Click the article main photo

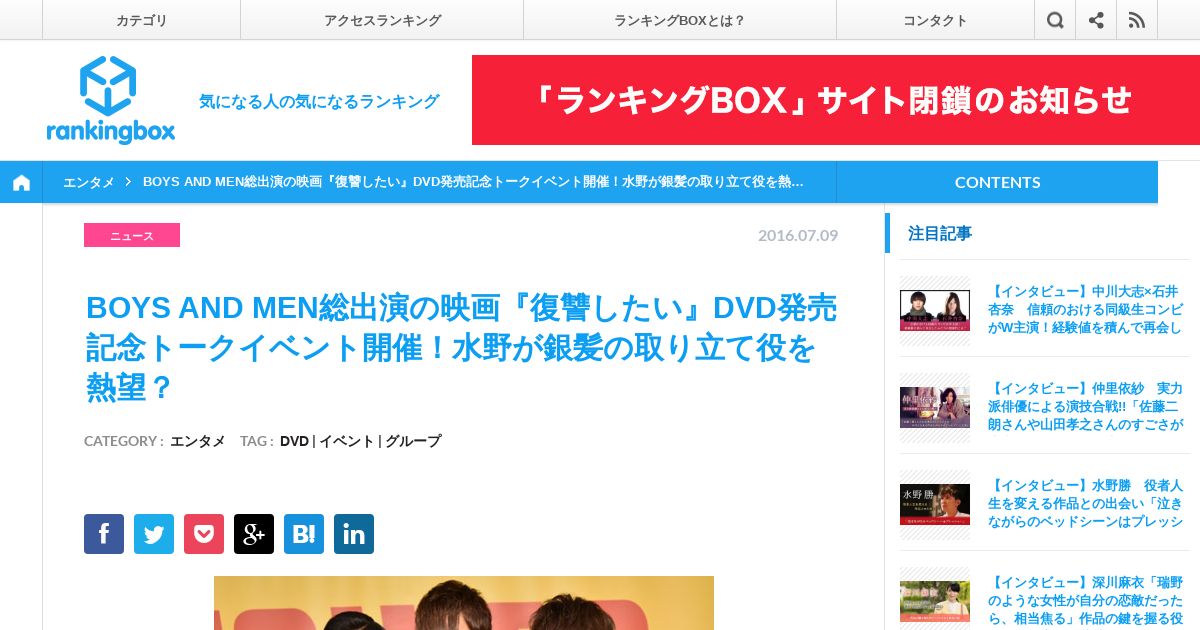coord(464,603)
